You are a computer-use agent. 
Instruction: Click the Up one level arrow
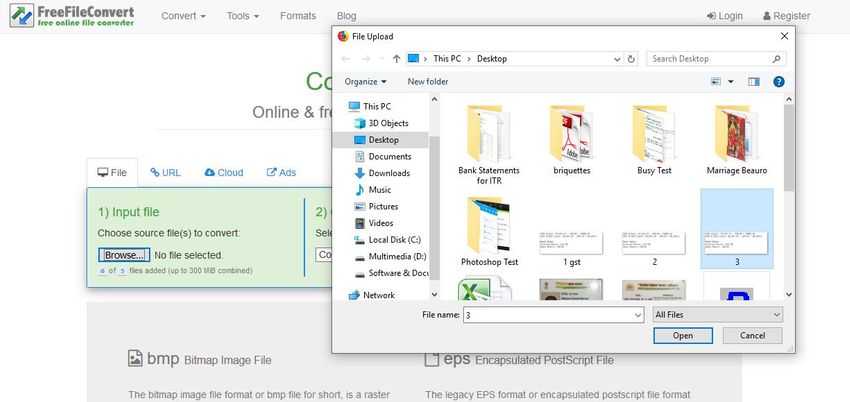pos(397,59)
